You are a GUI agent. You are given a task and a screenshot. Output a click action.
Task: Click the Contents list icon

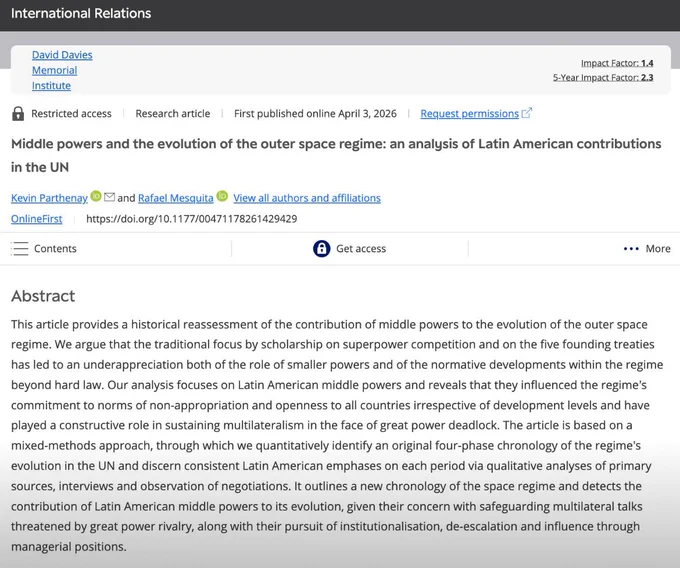coord(20,248)
